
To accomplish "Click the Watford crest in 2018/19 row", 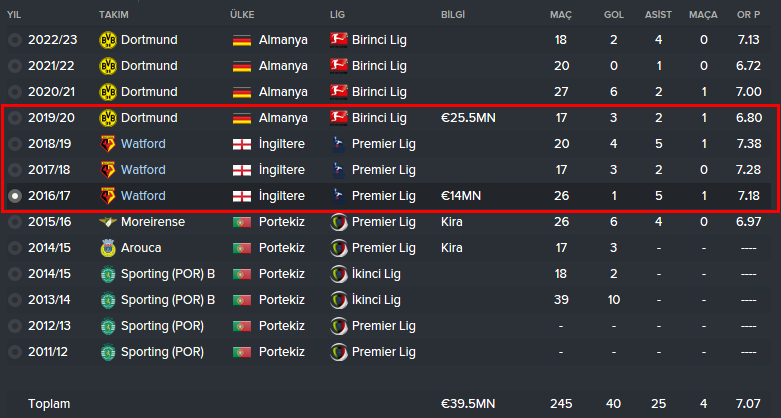I will [108, 144].
